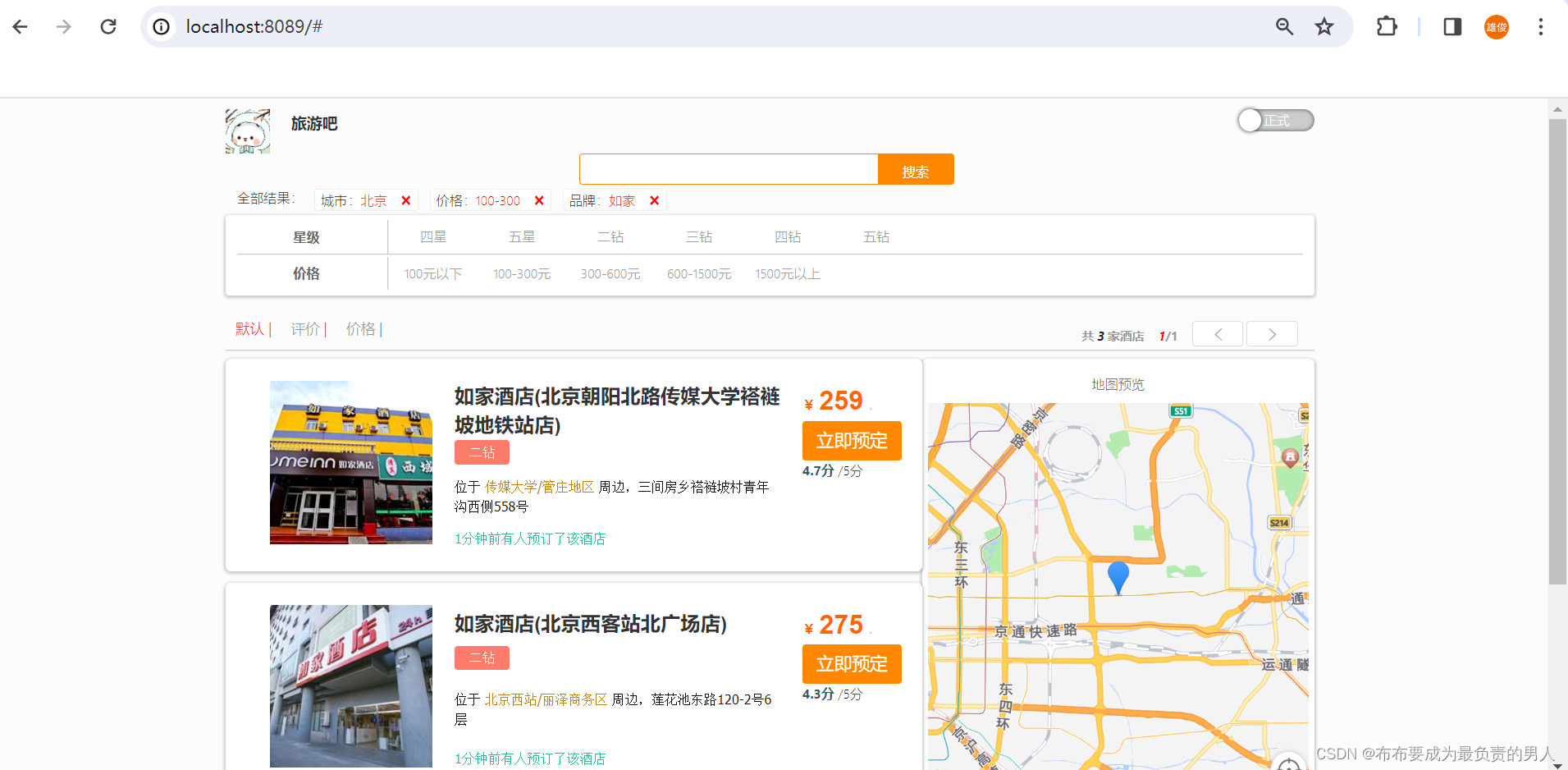This screenshot has height=770, width=1568.
Task: Click the red hotel marker on map
Action: [x=1290, y=457]
